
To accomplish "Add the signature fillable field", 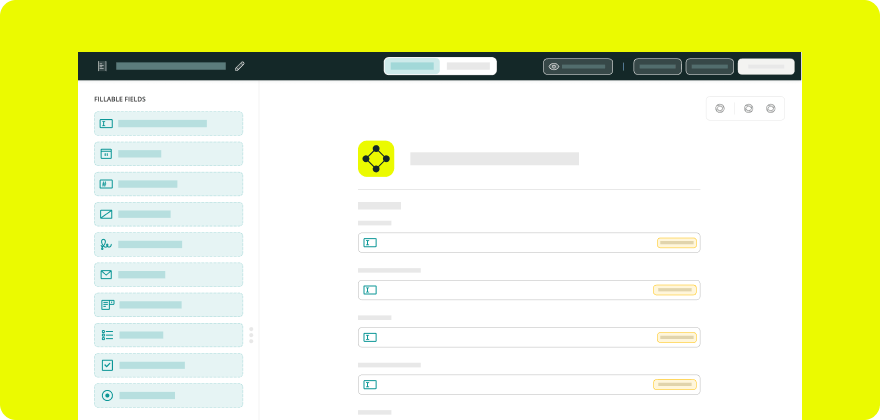I will (168, 244).
